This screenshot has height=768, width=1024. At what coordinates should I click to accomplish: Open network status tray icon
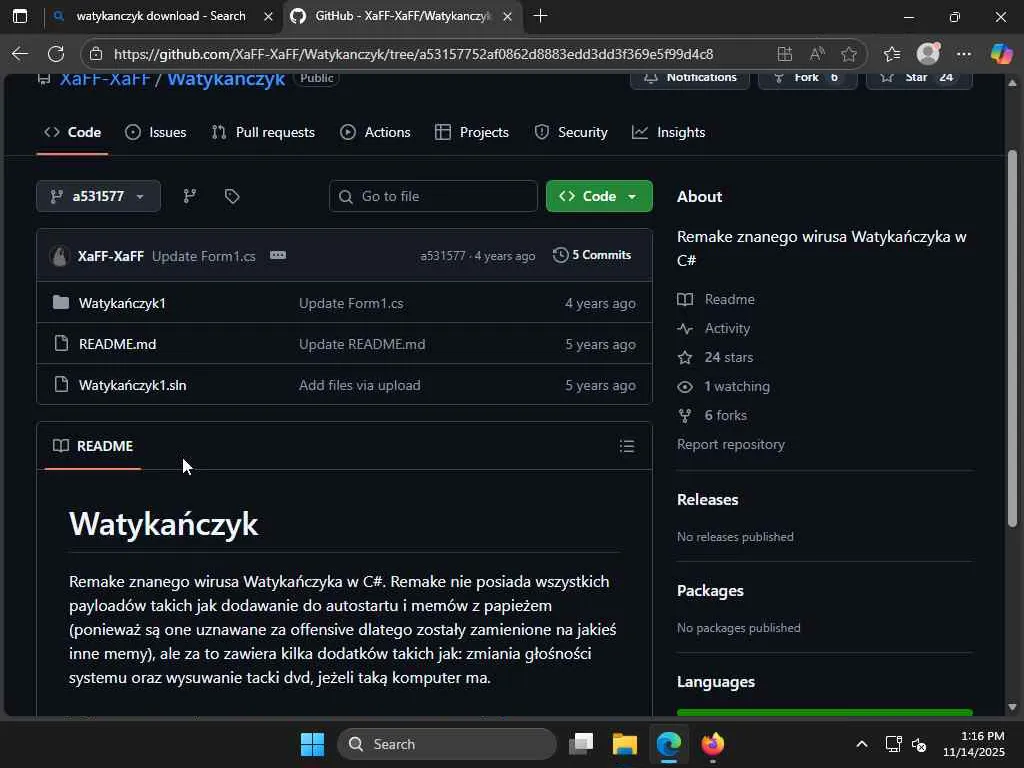pyautogui.click(x=893, y=744)
